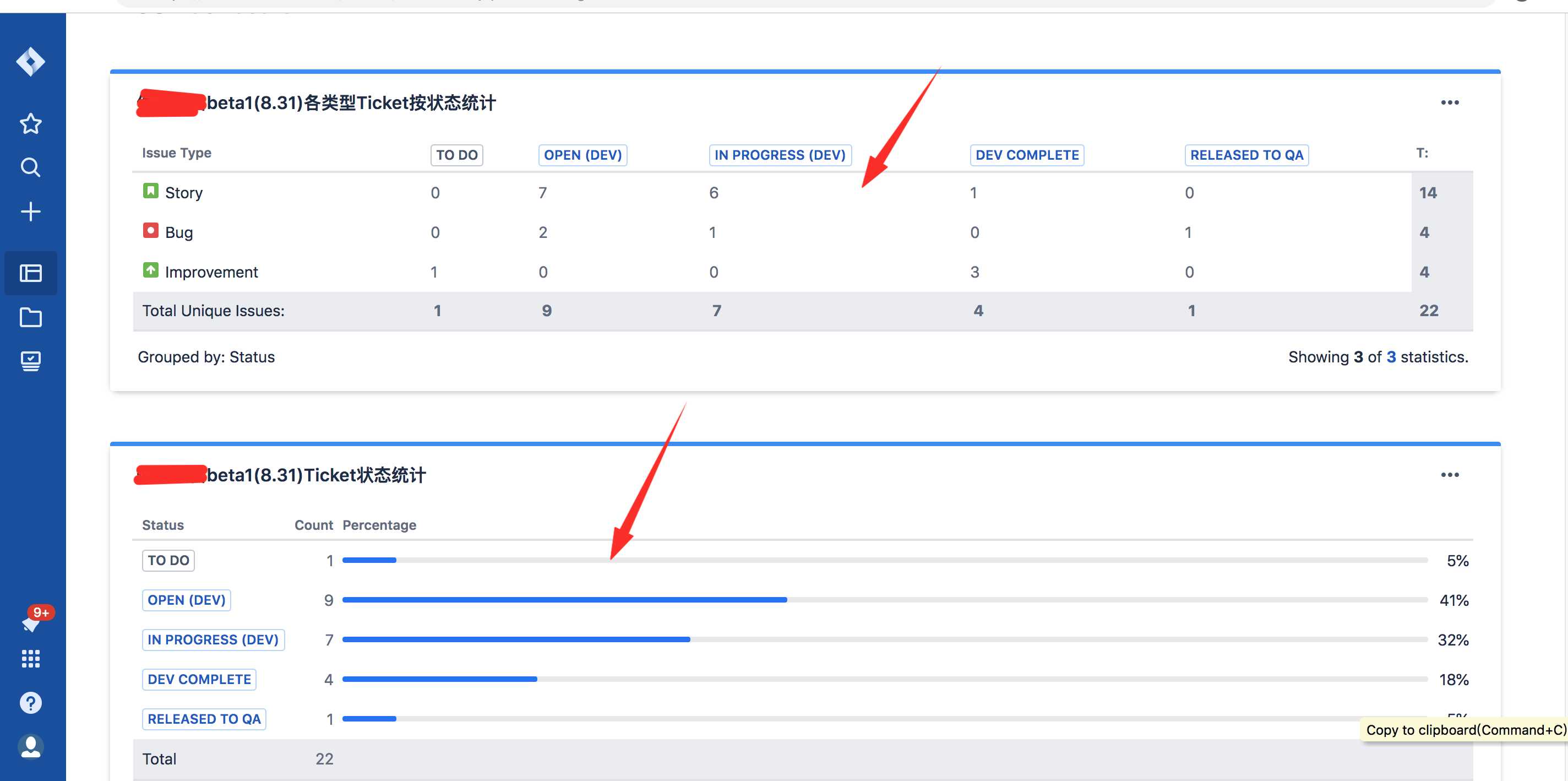Click the Story row label
The height and width of the screenshot is (781, 1568).
pyautogui.click(x=184, y=193)
